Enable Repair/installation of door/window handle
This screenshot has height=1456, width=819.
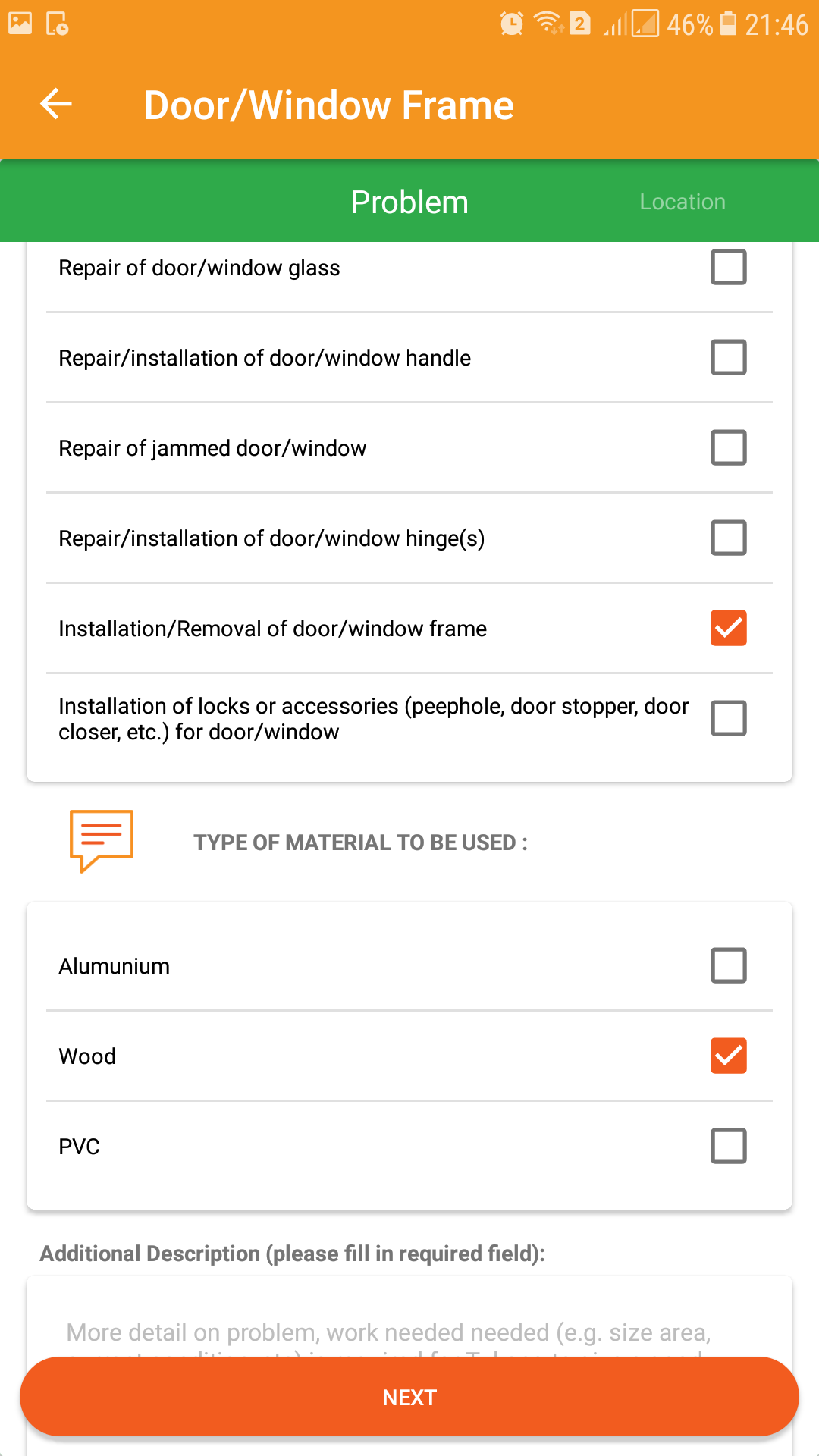click(x=728, y=357)
